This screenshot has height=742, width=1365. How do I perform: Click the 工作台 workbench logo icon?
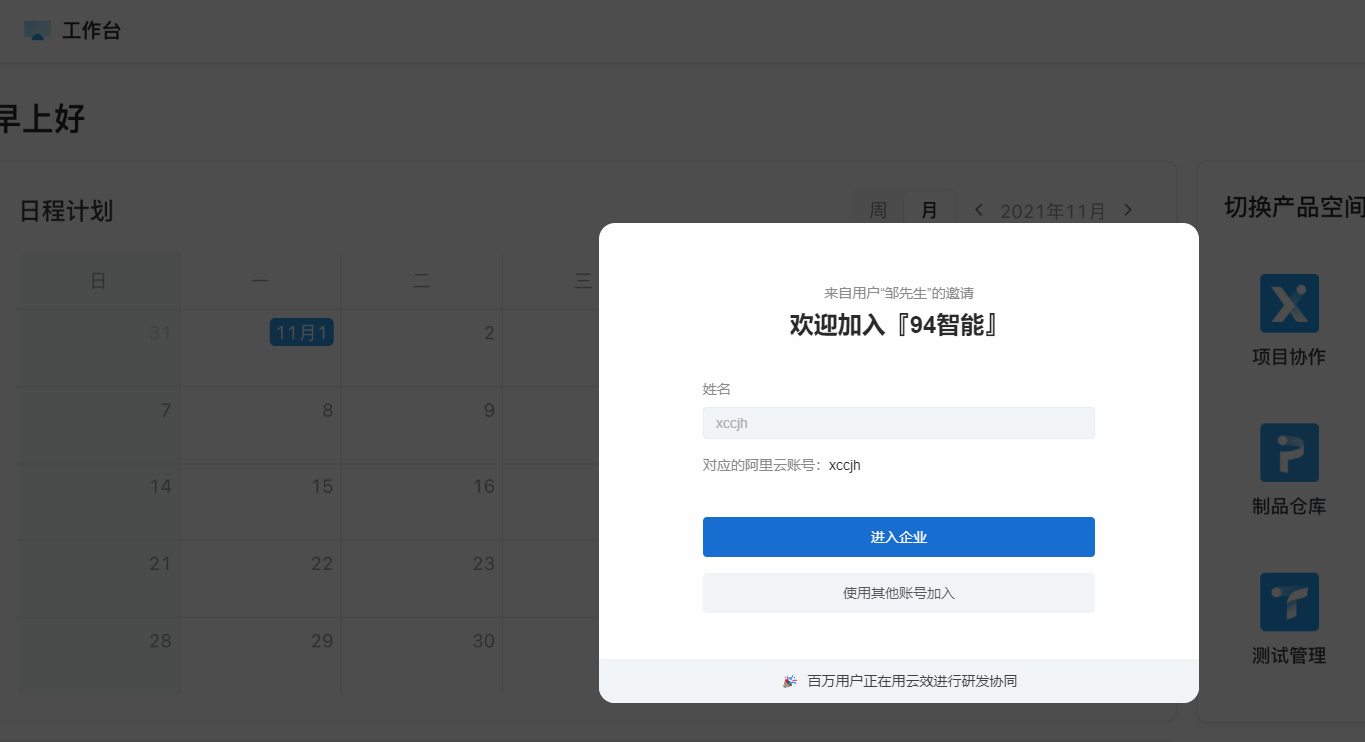point(37,31)
